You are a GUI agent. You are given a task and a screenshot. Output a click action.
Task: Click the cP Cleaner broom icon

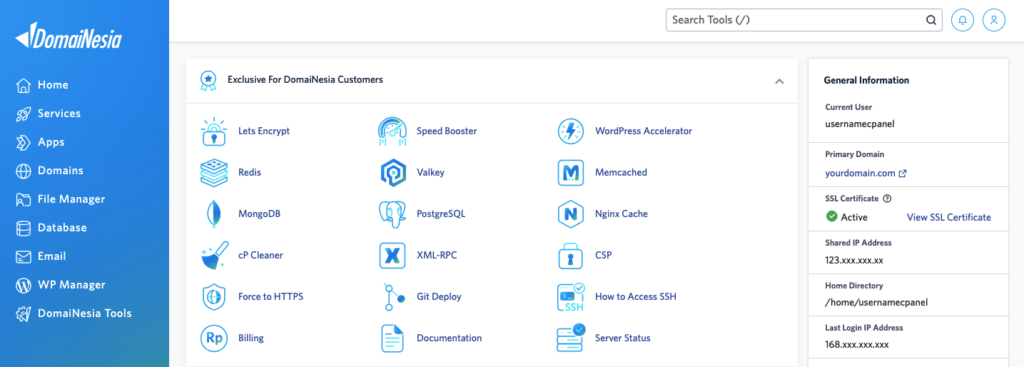click(214, 255)
